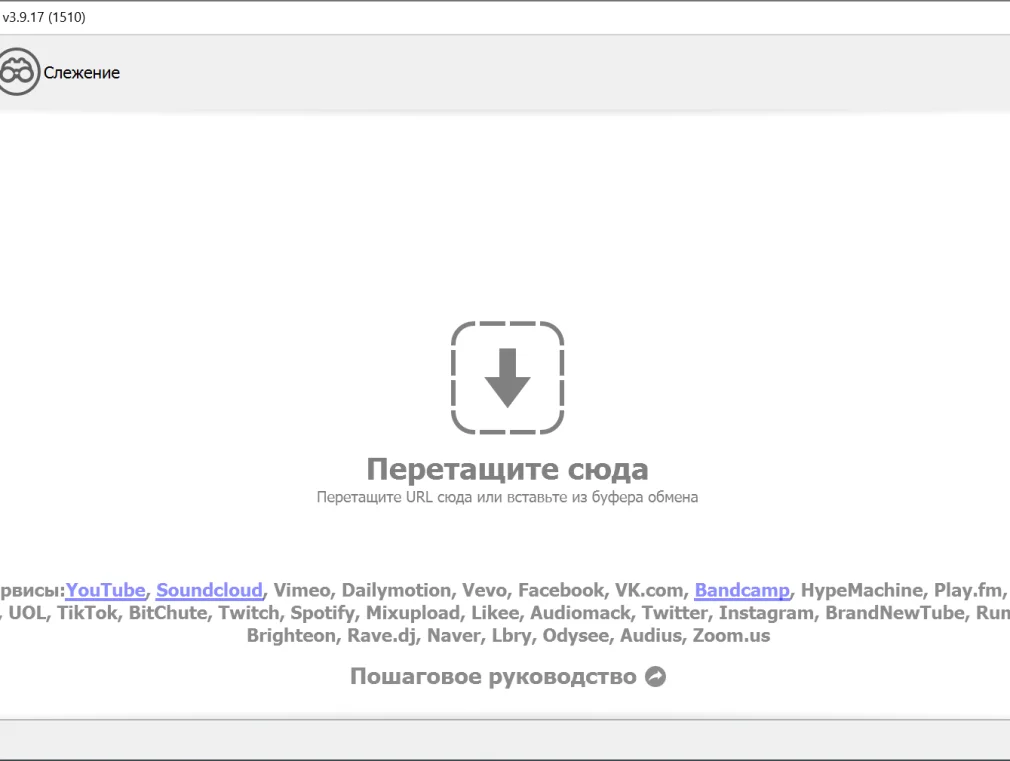Click the Перетащите сюда heading
The image size is (1010, 761).
point(507,469)
